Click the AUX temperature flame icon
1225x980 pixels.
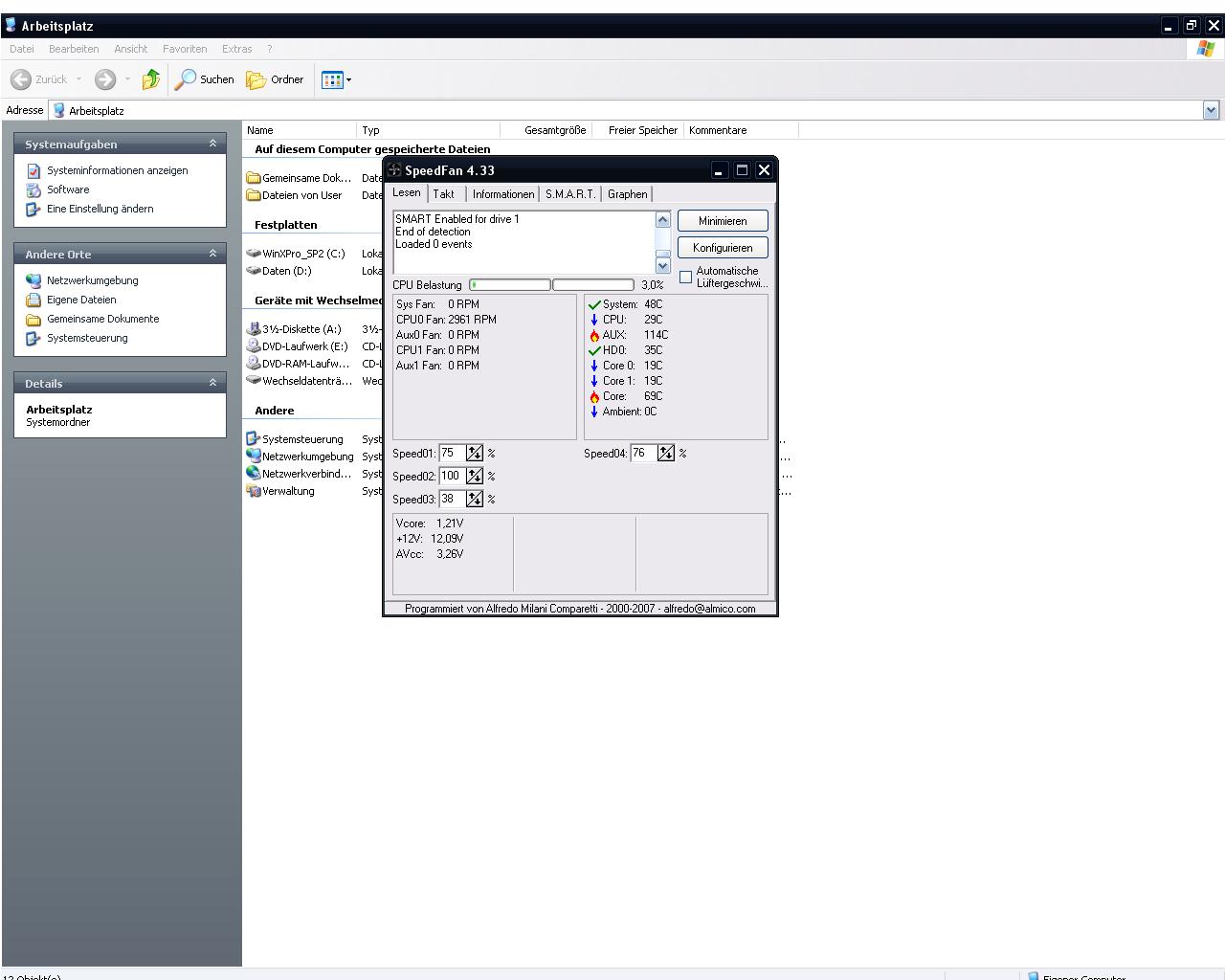(594, 335)
